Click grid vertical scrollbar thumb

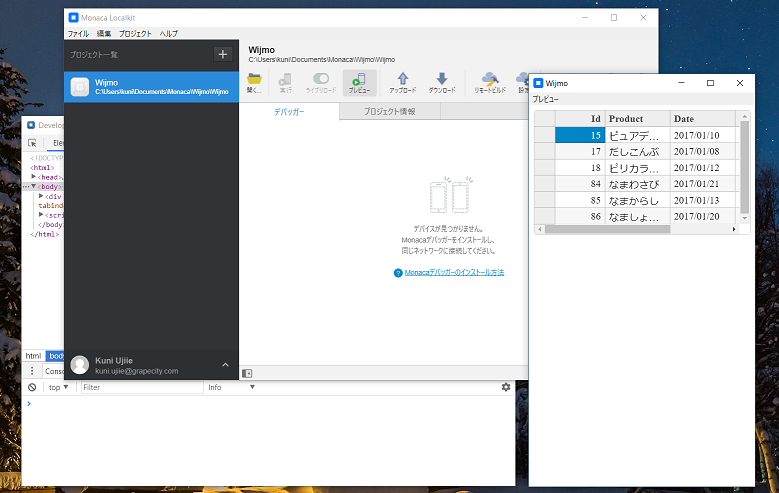click(x=744, y=166)
